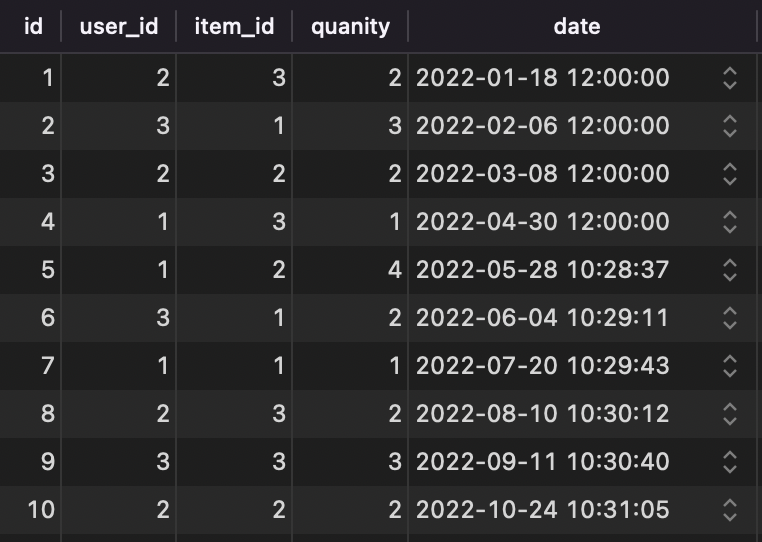Click the item_id column header
The image size is (762, 542).
(234, 27)
